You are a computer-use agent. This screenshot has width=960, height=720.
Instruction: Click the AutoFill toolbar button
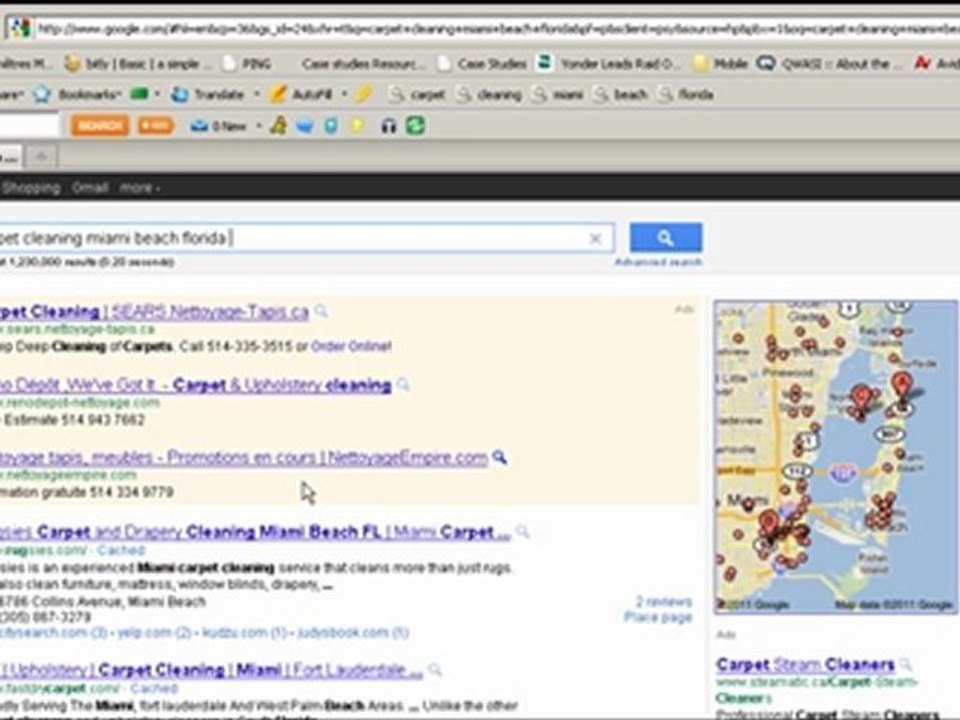point(301,94)
